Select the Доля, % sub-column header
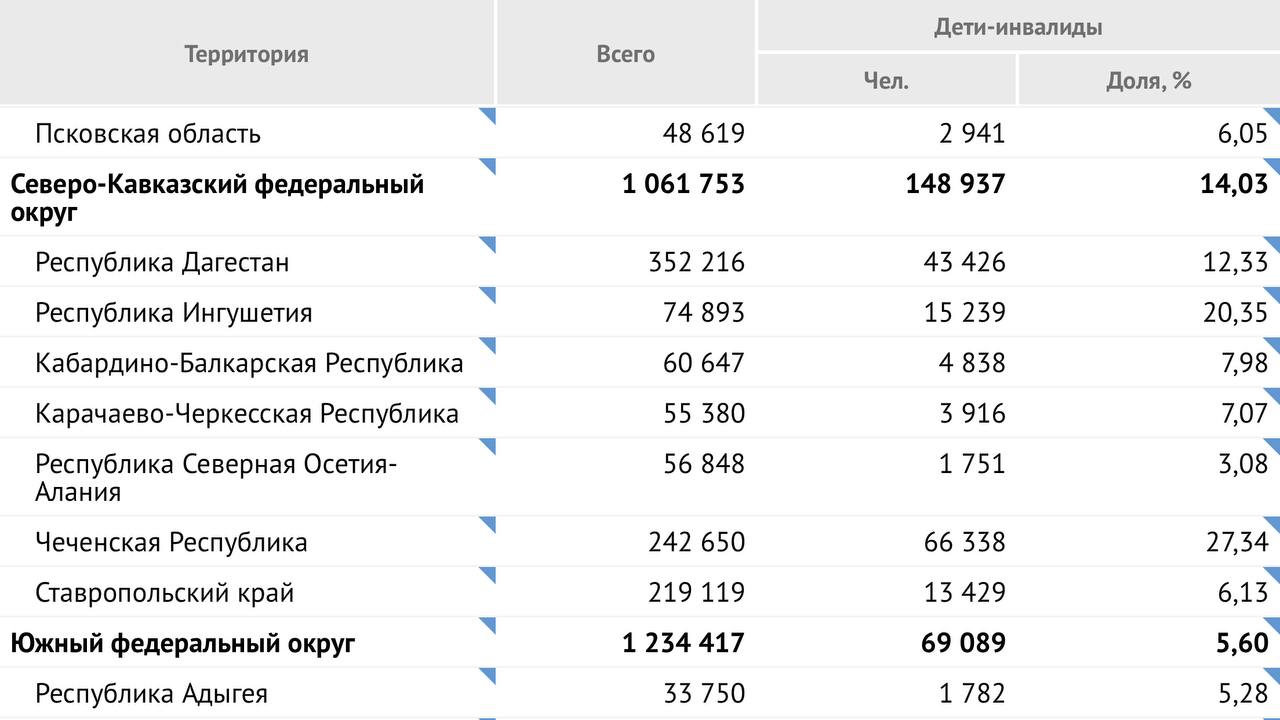Image resolution: width=1280 pixels, height=720 pixels. (1149, 80)
